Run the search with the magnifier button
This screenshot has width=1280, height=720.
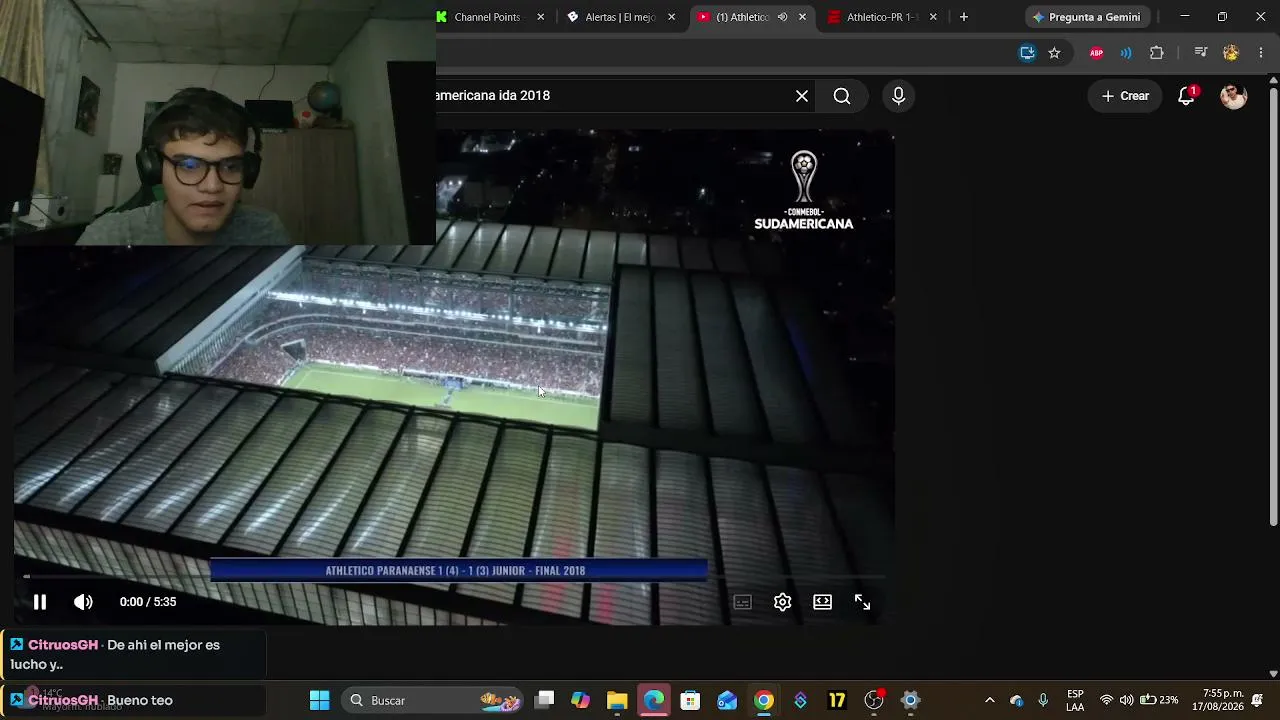[842, 96]
